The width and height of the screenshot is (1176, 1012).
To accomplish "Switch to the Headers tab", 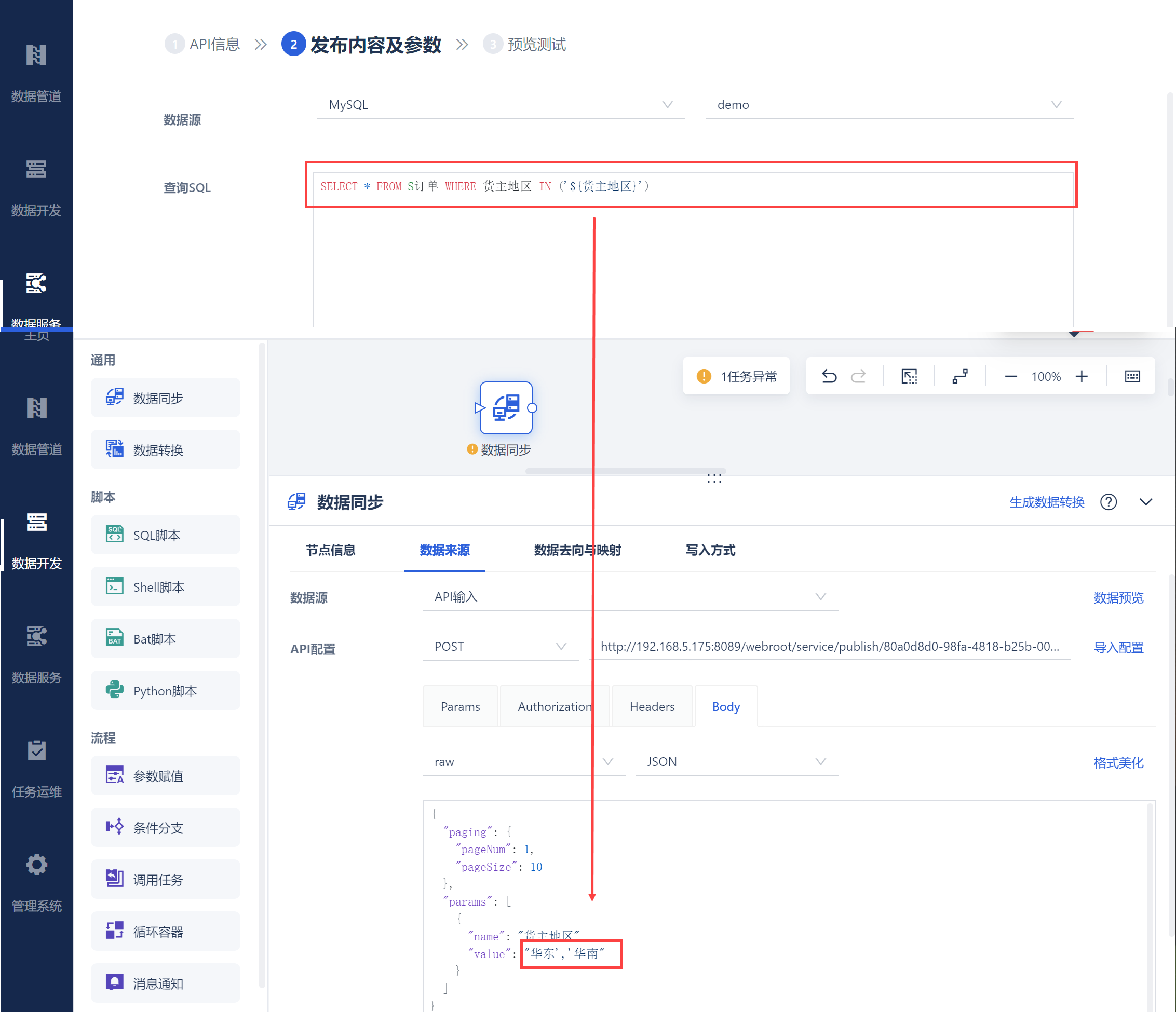I will pos(652,707).
